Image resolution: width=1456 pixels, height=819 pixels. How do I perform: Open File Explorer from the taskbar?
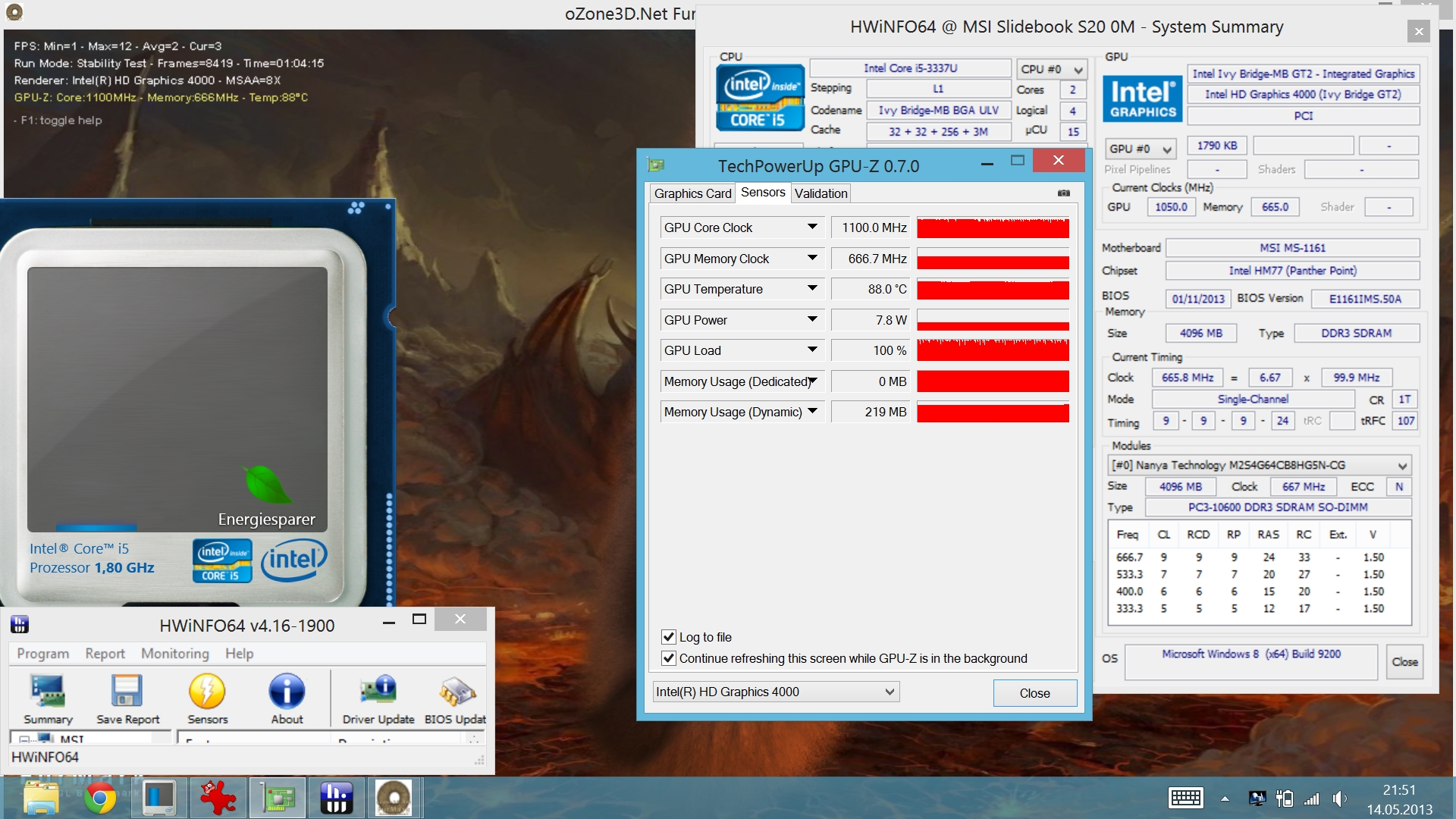[x=41, y=798]
